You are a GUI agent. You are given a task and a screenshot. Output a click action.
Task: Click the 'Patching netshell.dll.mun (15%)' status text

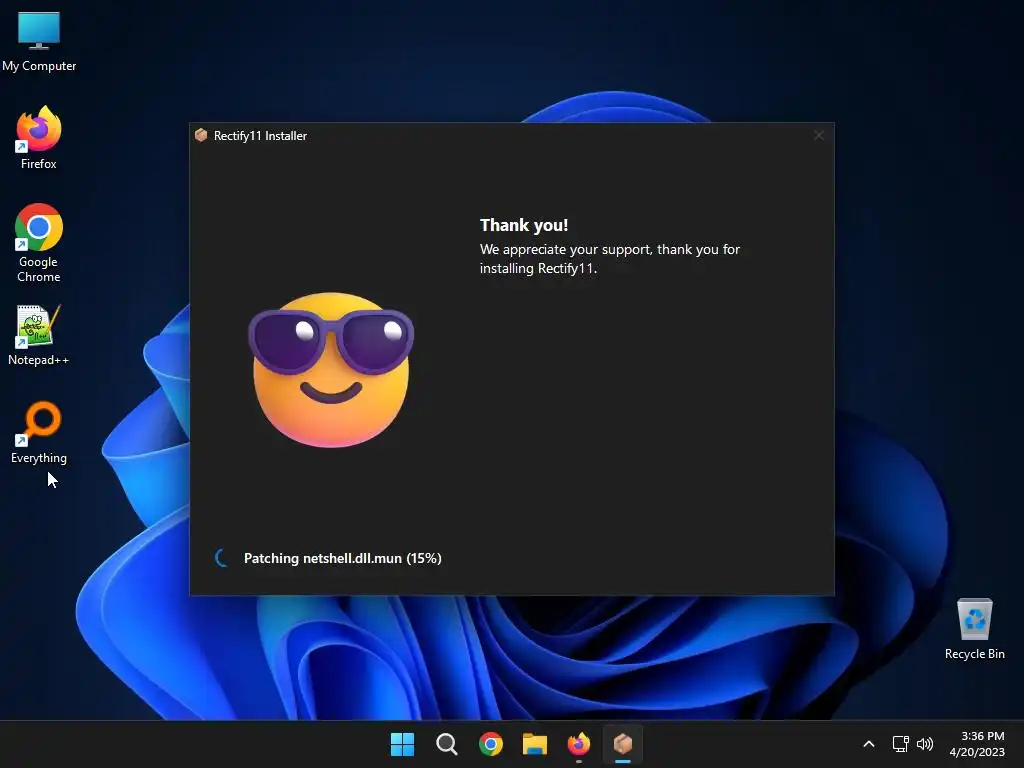343,558
